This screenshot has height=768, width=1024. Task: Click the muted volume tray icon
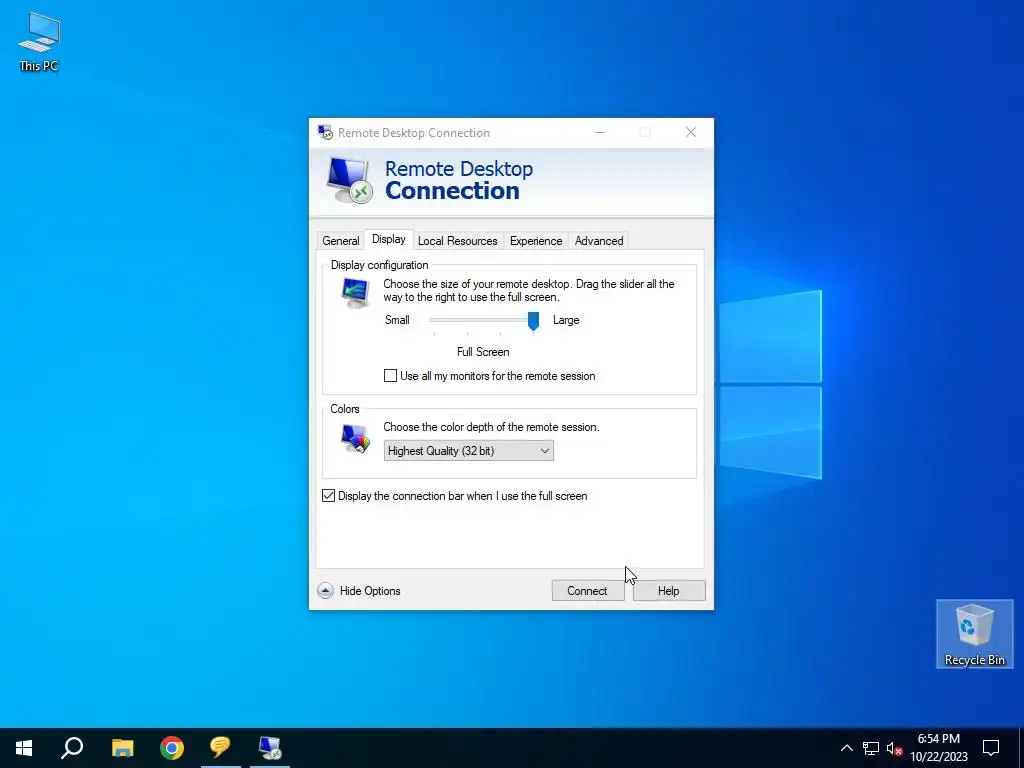point(894,748)
